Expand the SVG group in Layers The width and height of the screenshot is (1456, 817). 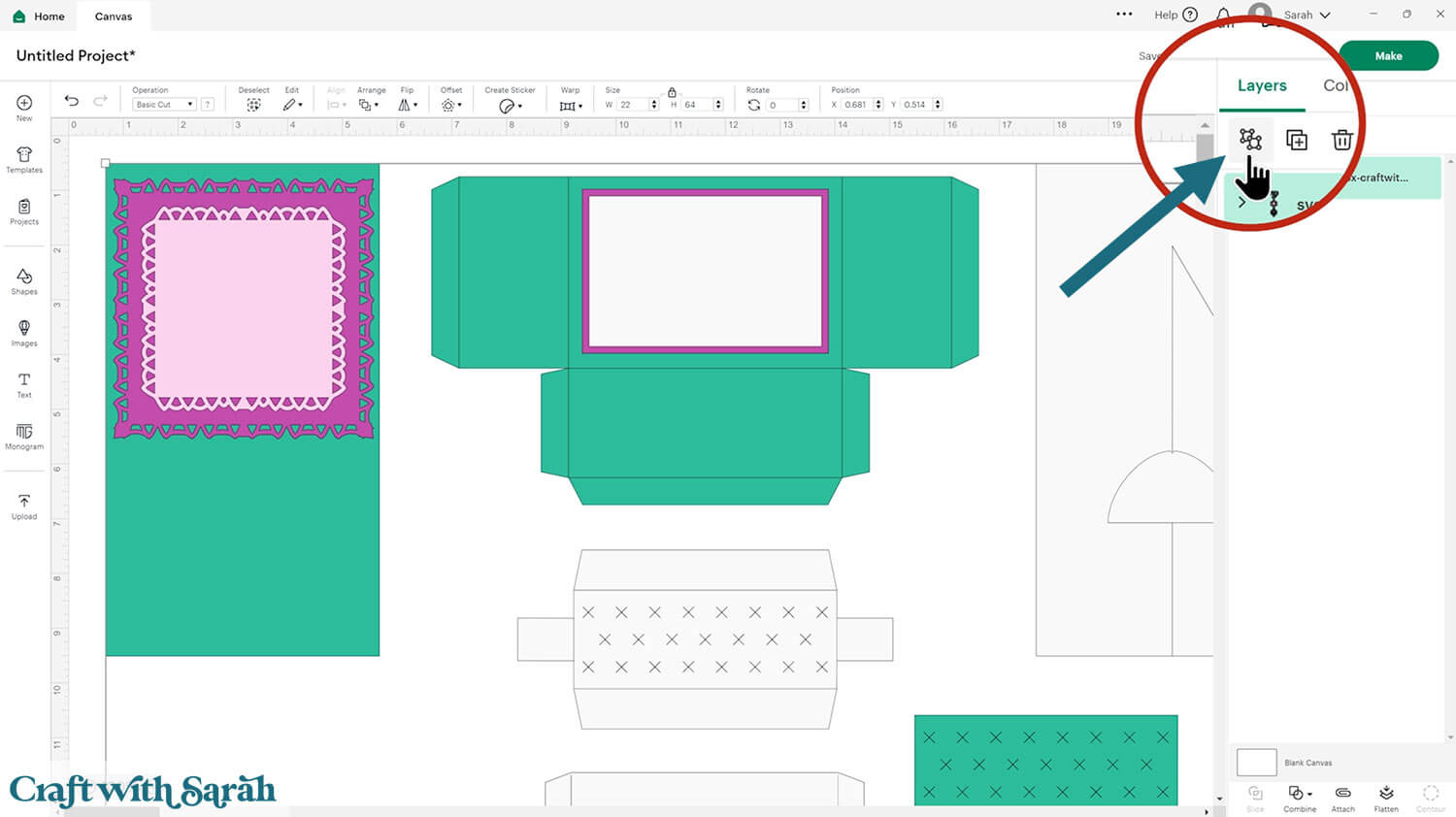click(x=1241, y=203)
